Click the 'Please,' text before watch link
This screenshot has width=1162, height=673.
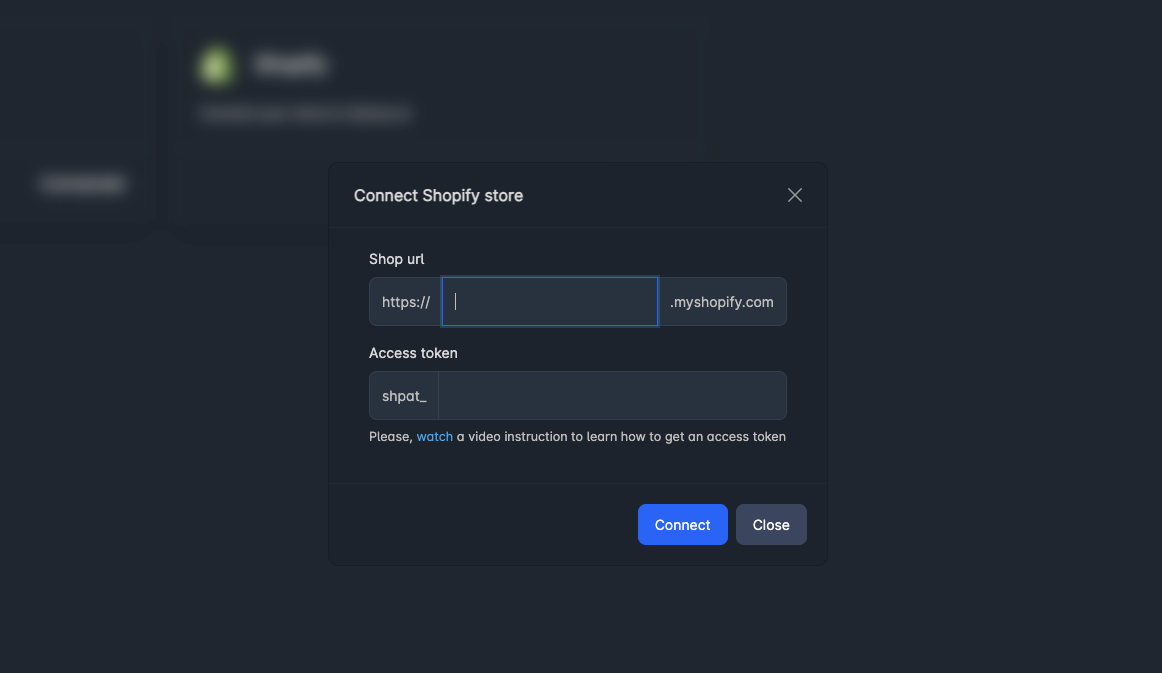[390, 436]
